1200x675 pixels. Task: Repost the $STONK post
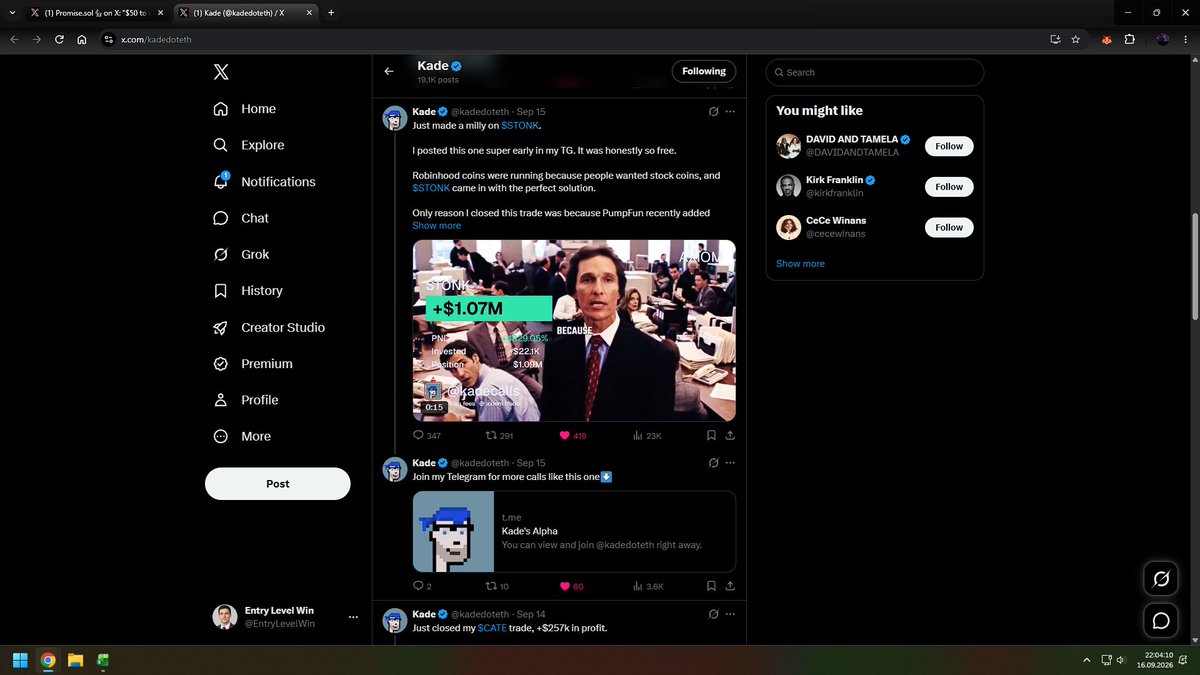coord(499,436)
